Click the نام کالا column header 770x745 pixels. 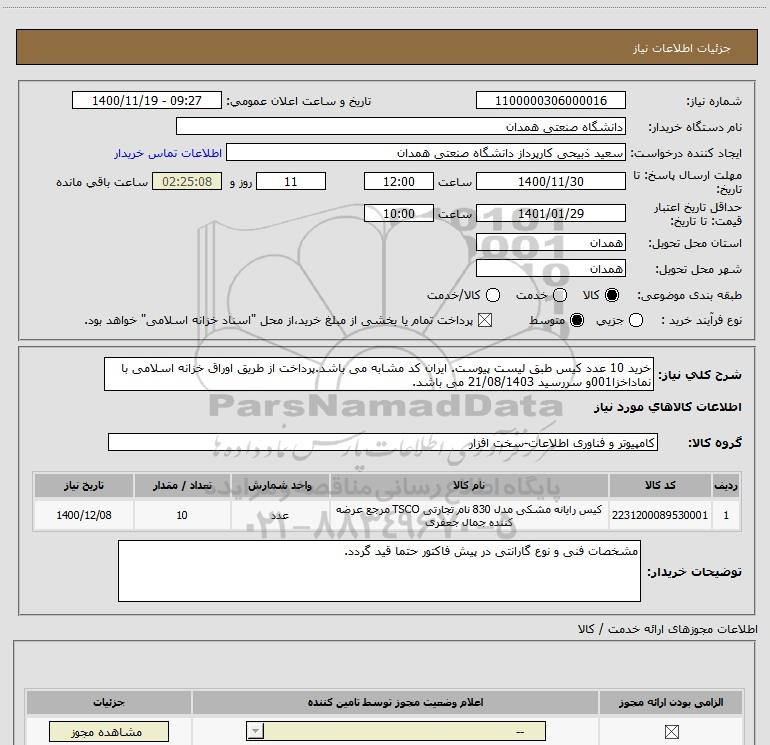(x=468, y=485)
